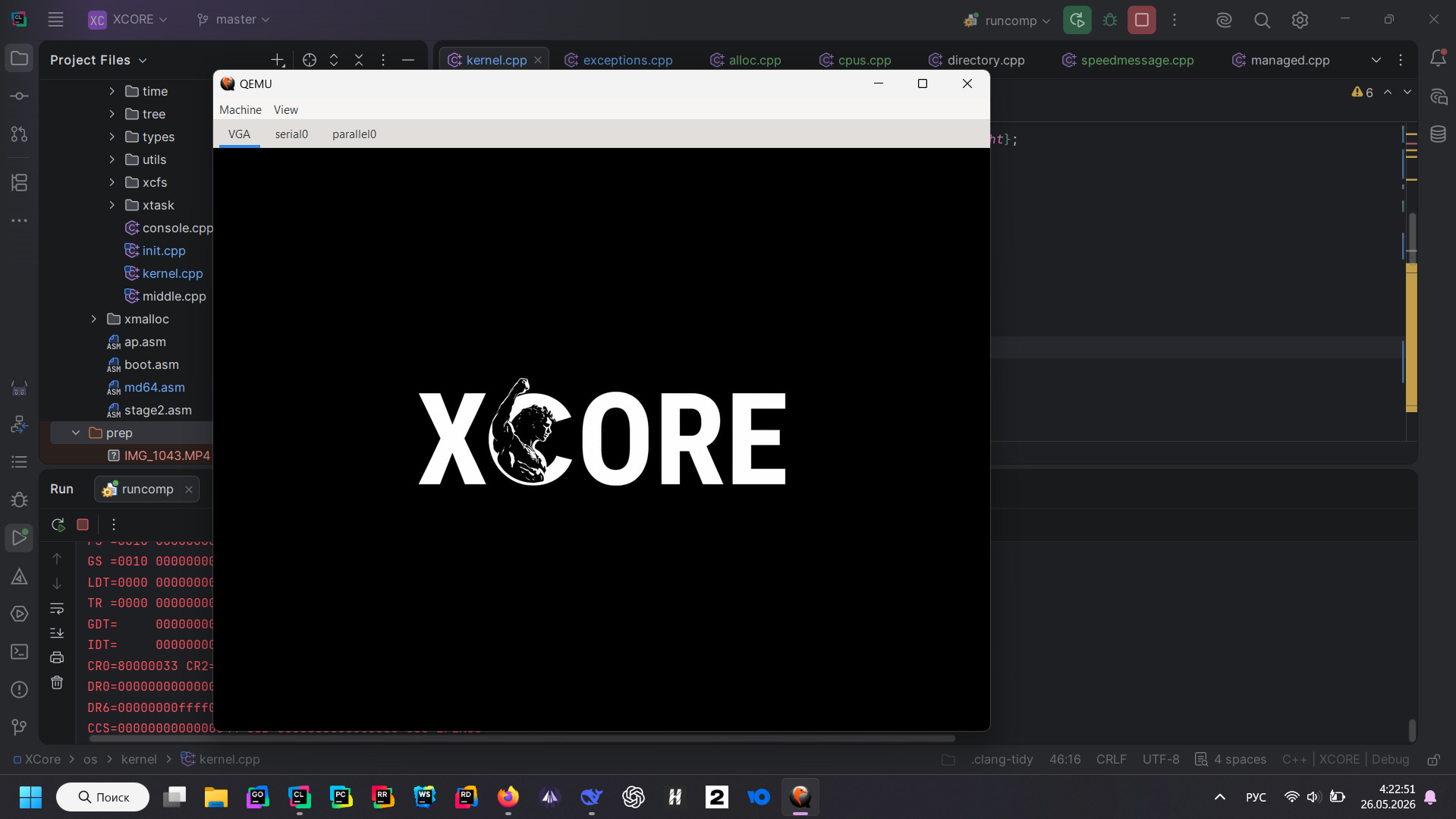Click Collapse All in Project panel
Image resolution: width=1456 pixels, height=819 pixels.
pyautogui.click(x=359, y=60)
